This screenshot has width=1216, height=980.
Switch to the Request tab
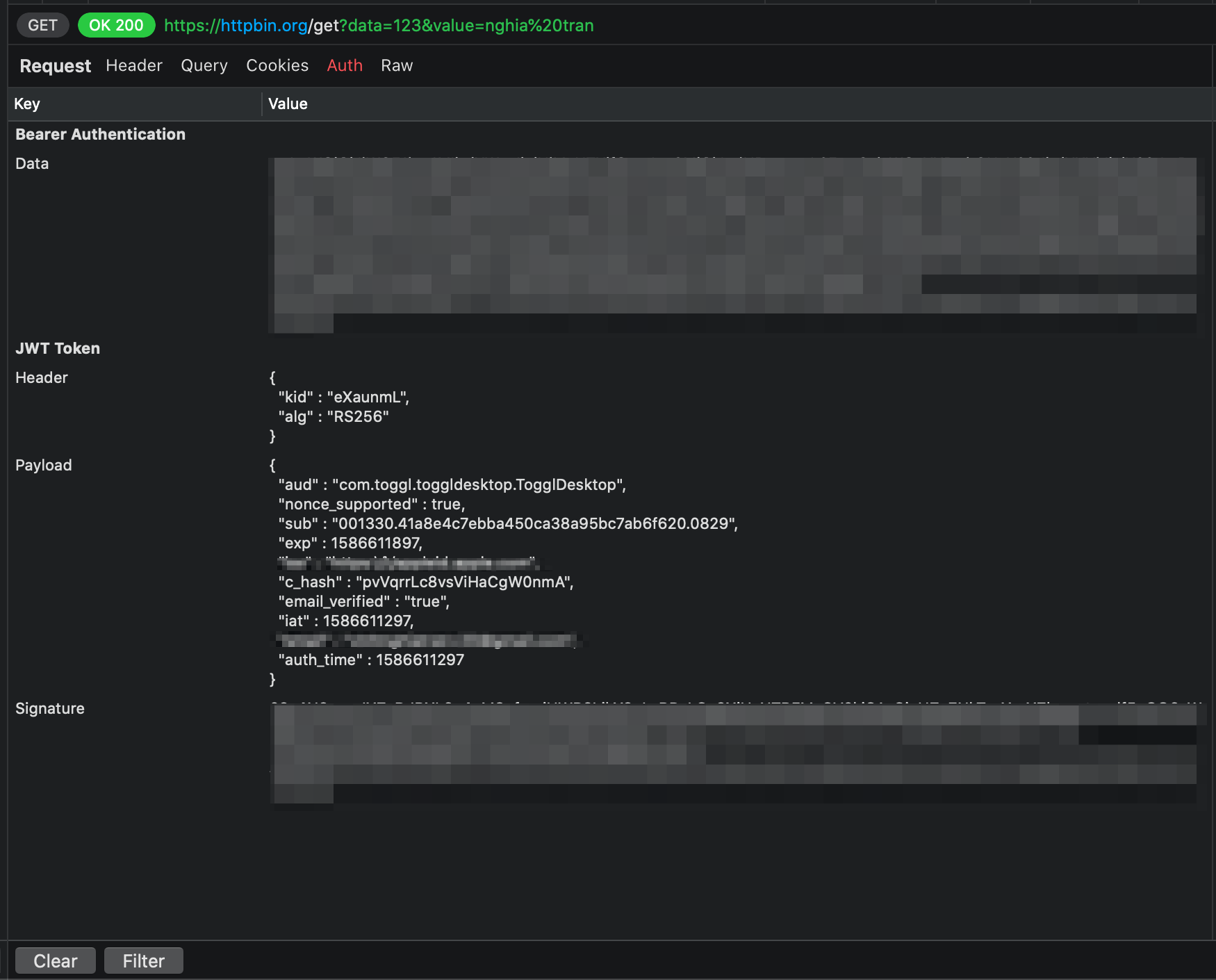54,65
